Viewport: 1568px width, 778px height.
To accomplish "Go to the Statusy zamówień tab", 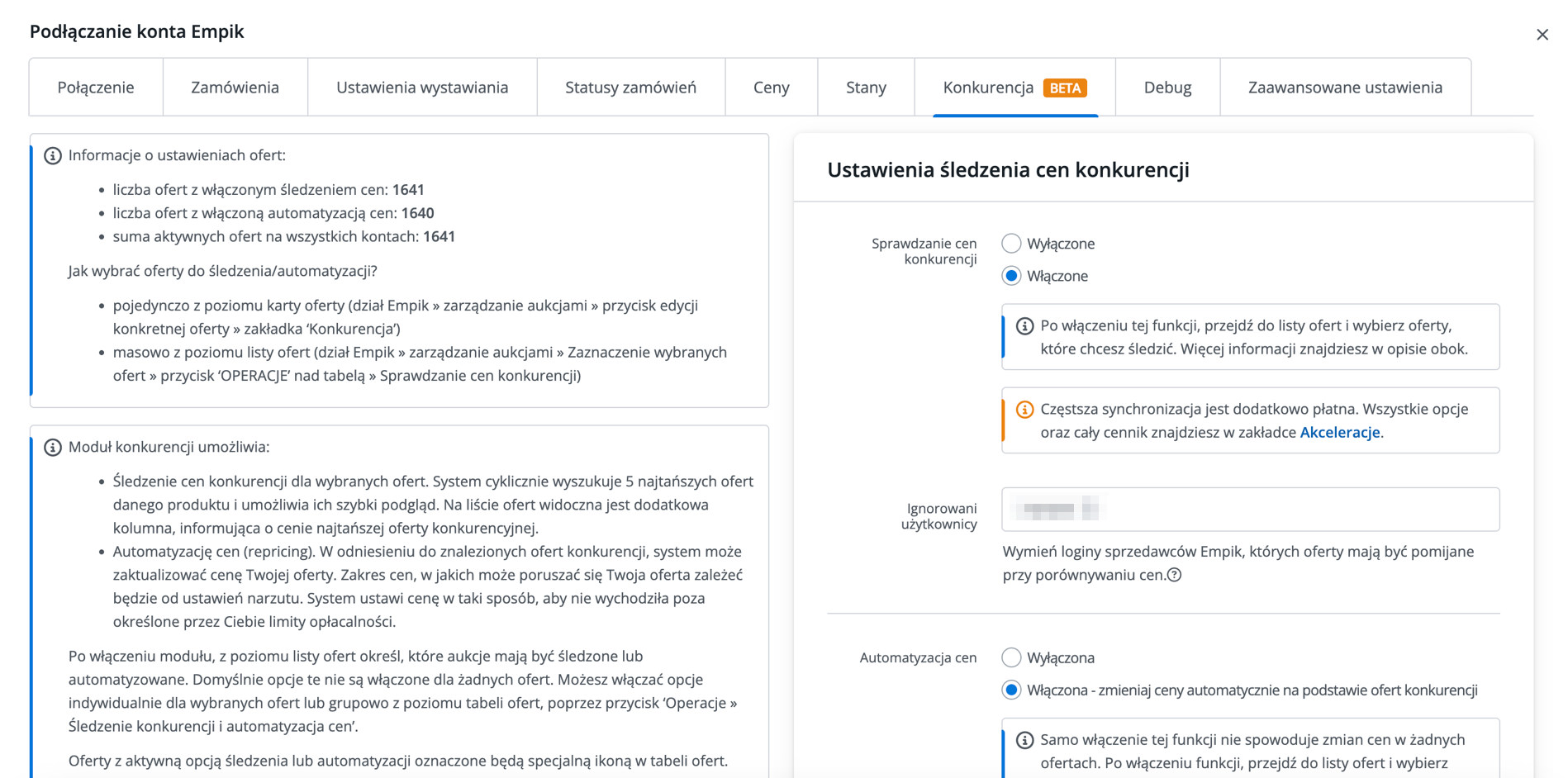I will click(x=631, y=88).
